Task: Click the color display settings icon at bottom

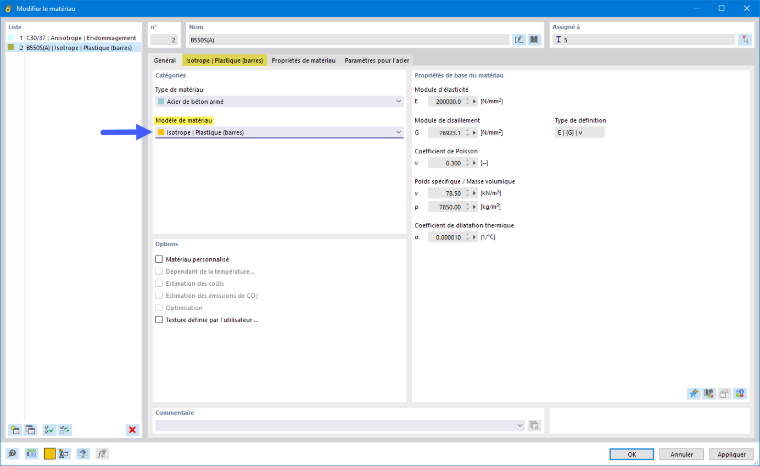Action: click(64, 454)
